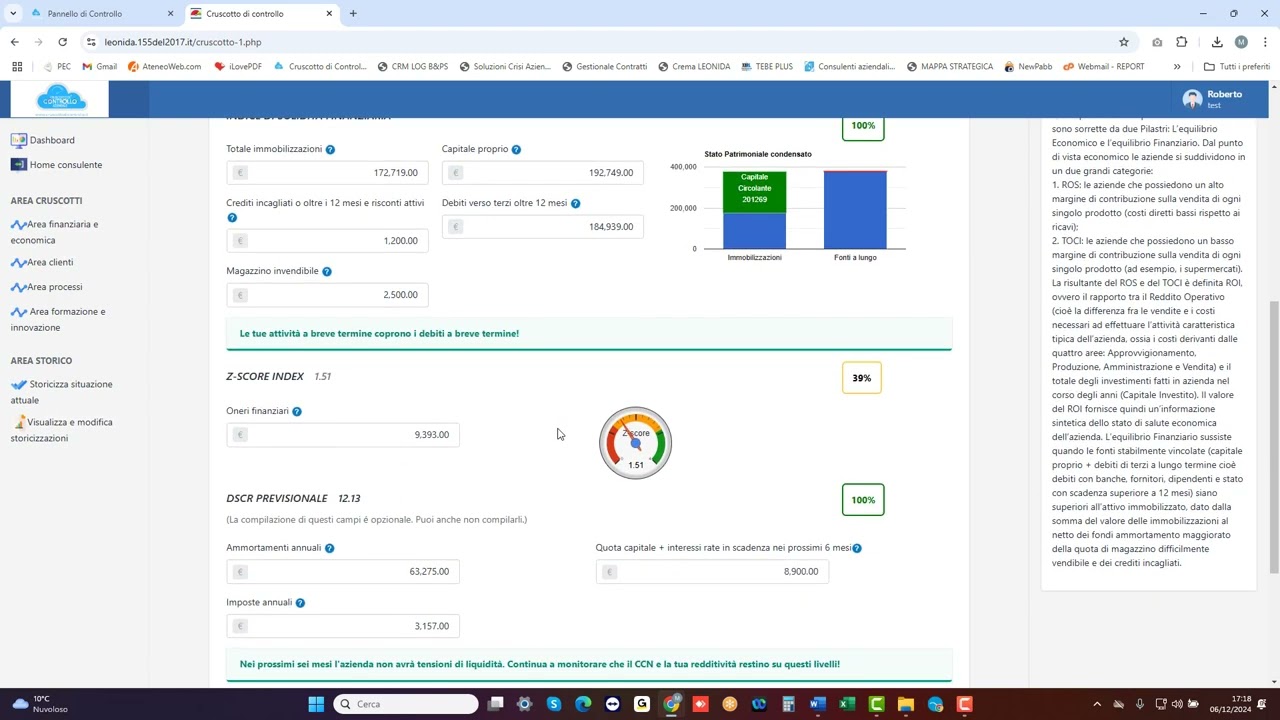Click help icon beside Oneri finanziari
The height and width of the screenshot is (720, 1280).
(297, 412)
